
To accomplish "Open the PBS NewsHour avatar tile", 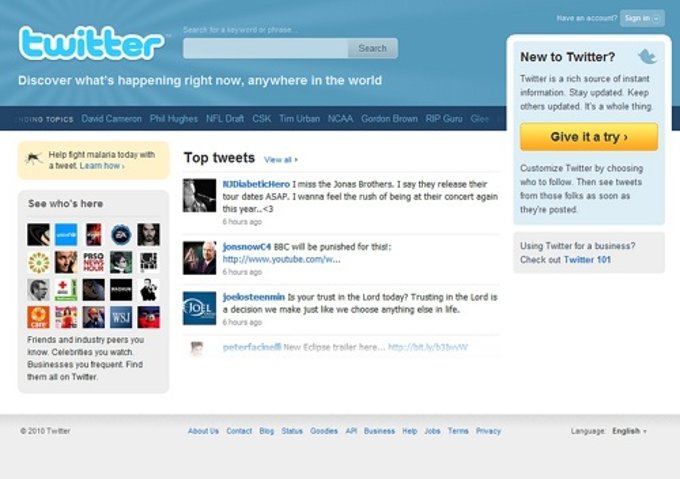I will click(x=94, y=262).
